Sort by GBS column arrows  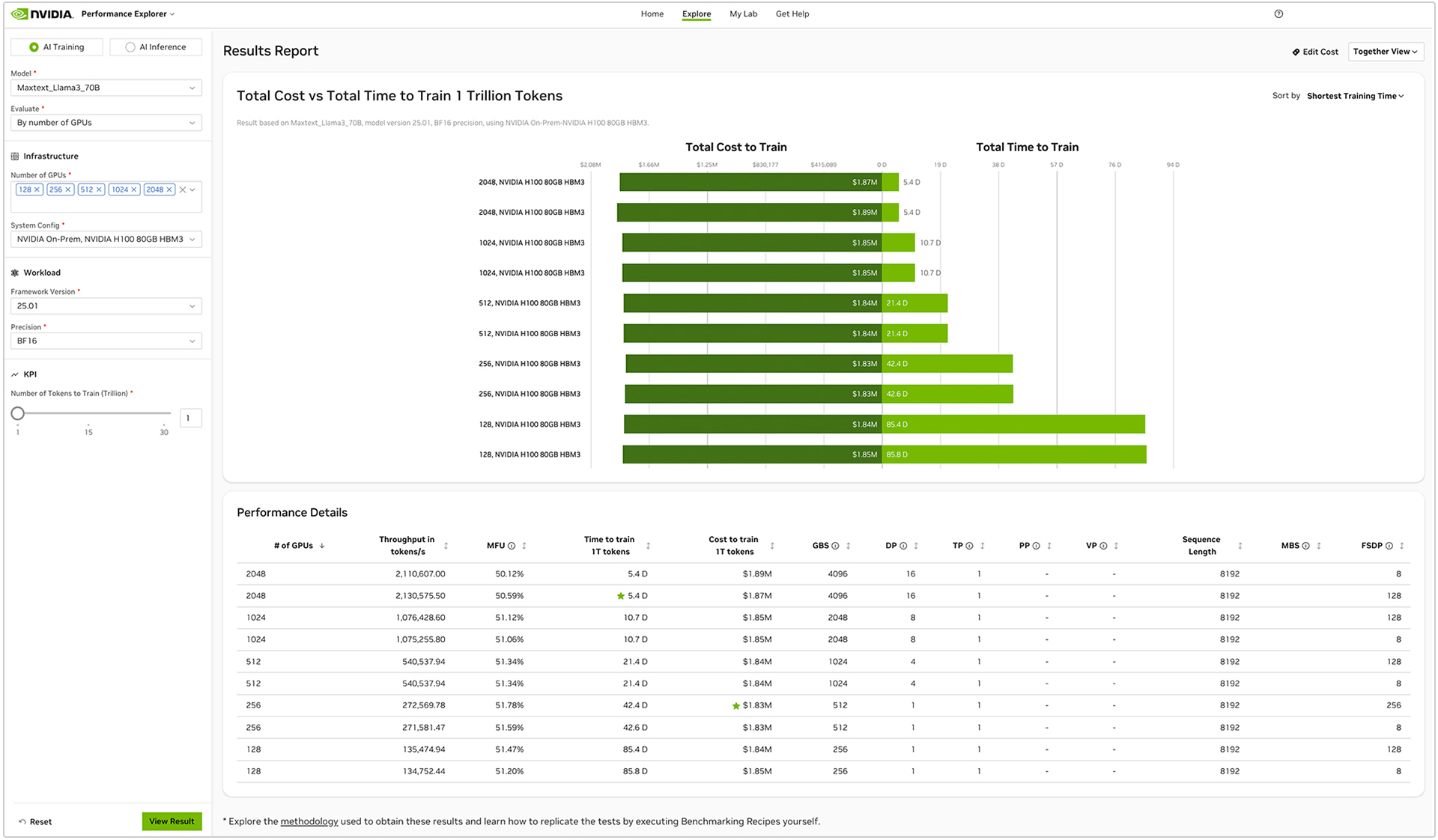[849, 546]
